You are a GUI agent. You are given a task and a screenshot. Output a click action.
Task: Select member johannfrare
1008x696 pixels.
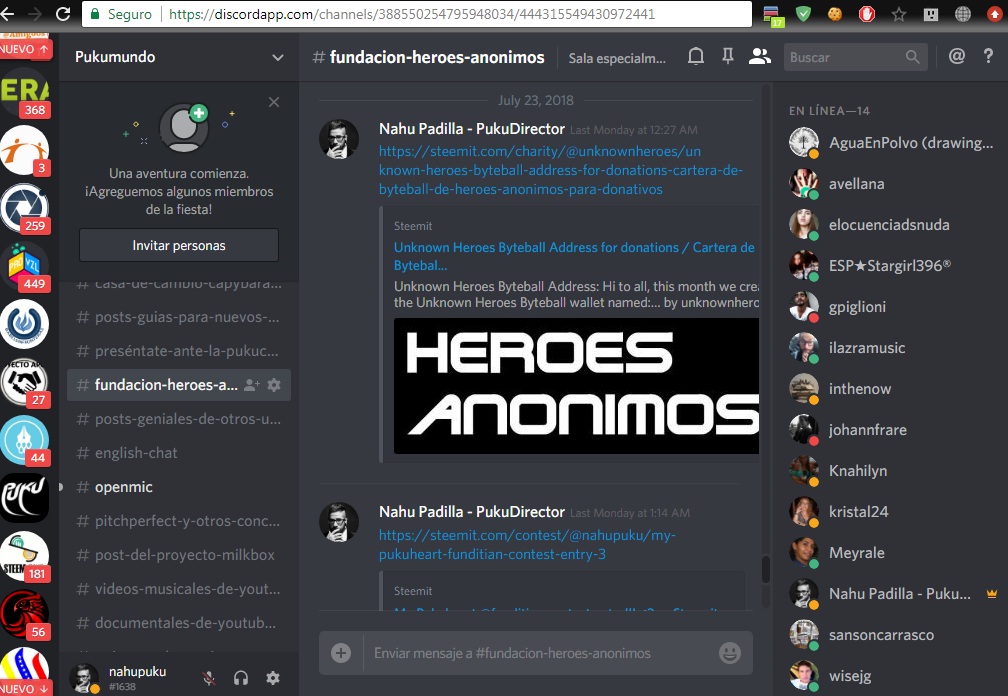point(890,430)
